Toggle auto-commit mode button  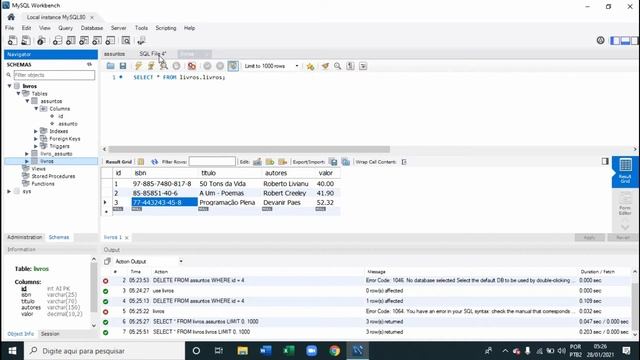(233, 66)
